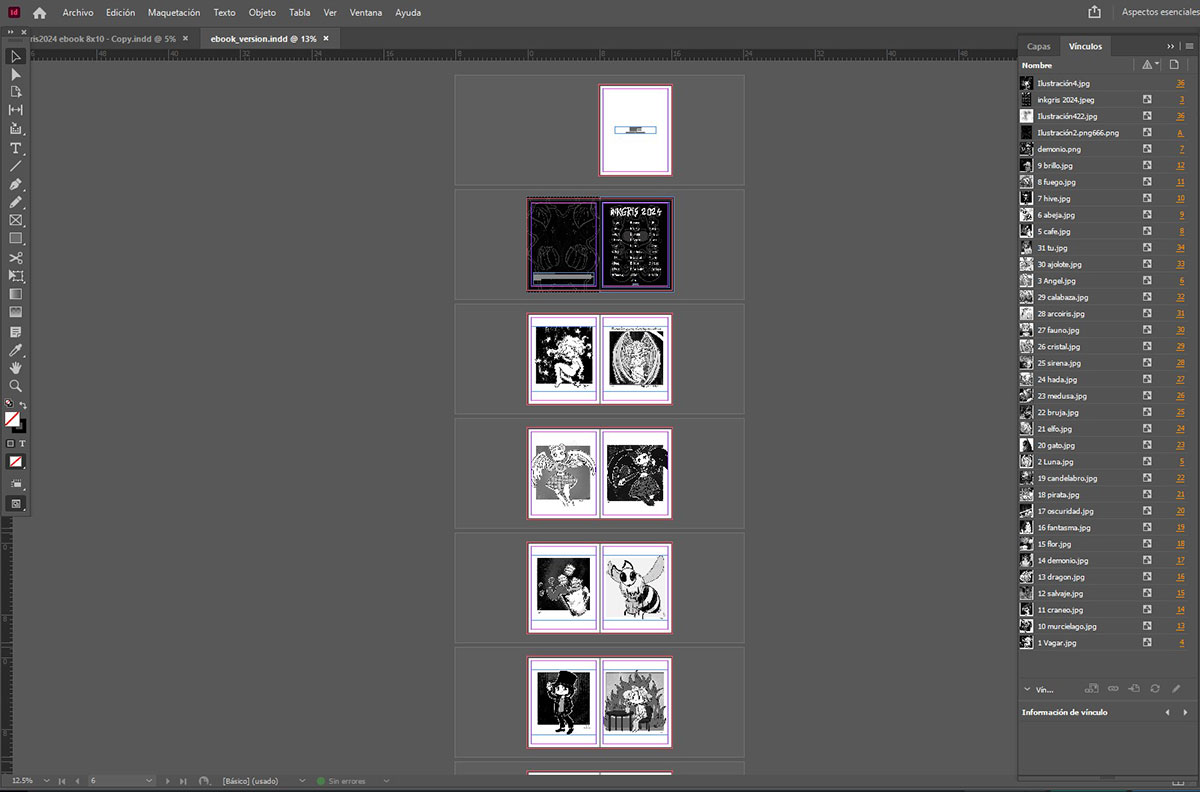Select the Gradient Swatch tool
This screenshot has height=792, width=1200.
pyautogui.click(x=16, y=294)
